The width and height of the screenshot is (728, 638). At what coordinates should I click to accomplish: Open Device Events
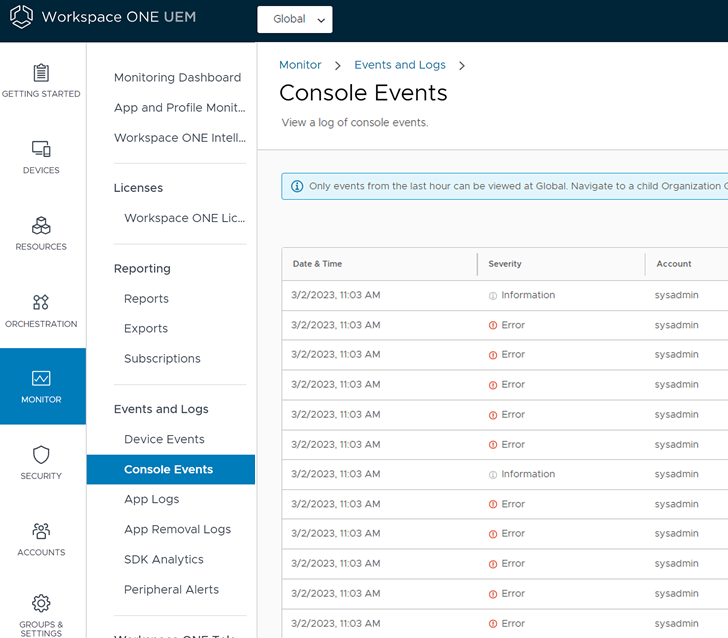[x=164, y=439]
